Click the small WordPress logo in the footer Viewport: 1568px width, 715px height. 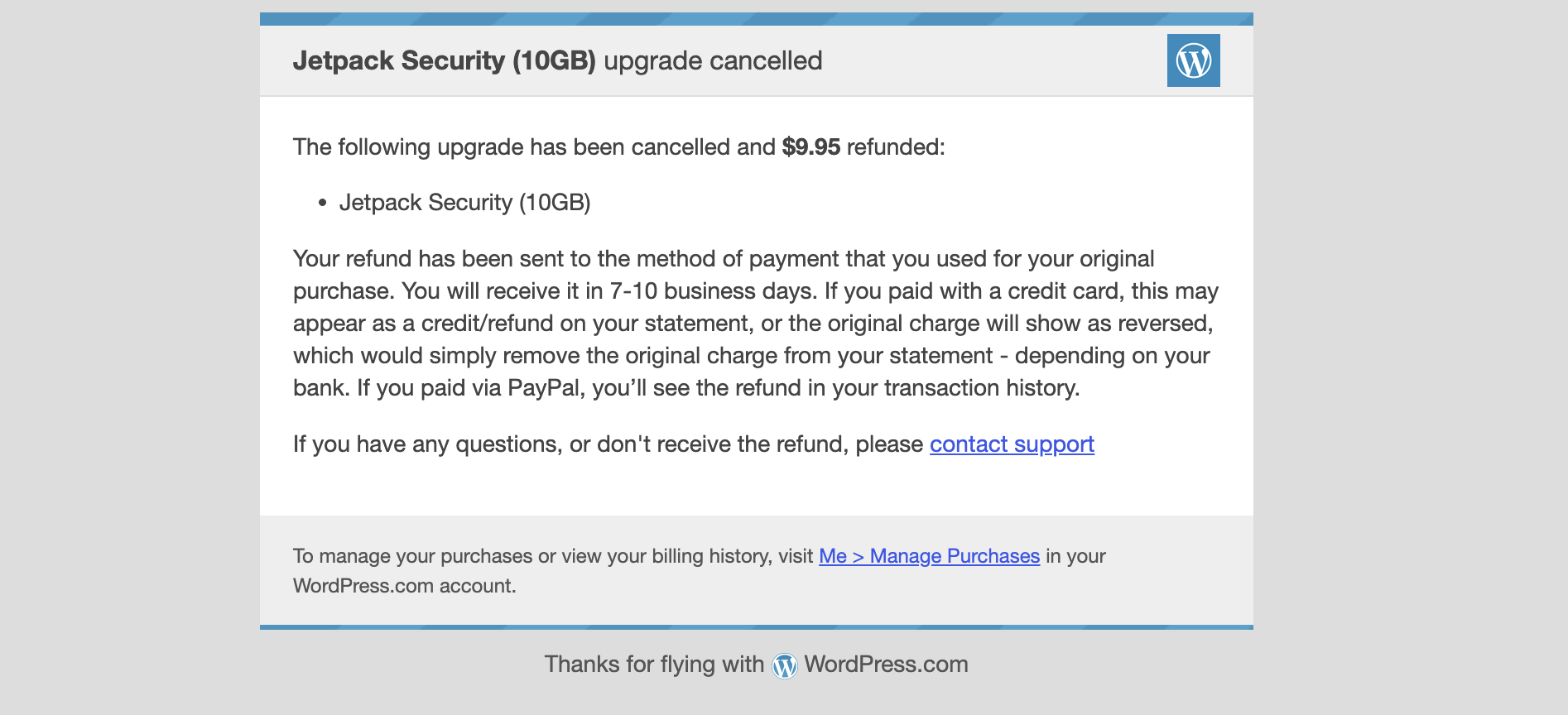[784, 665]
